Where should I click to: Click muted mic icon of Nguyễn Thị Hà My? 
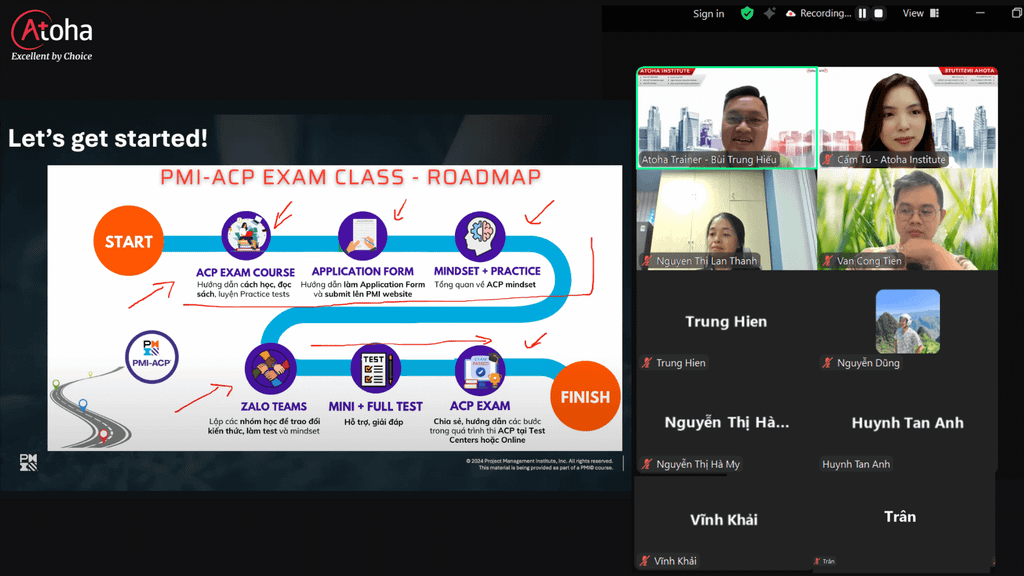(x=647, y=464)
